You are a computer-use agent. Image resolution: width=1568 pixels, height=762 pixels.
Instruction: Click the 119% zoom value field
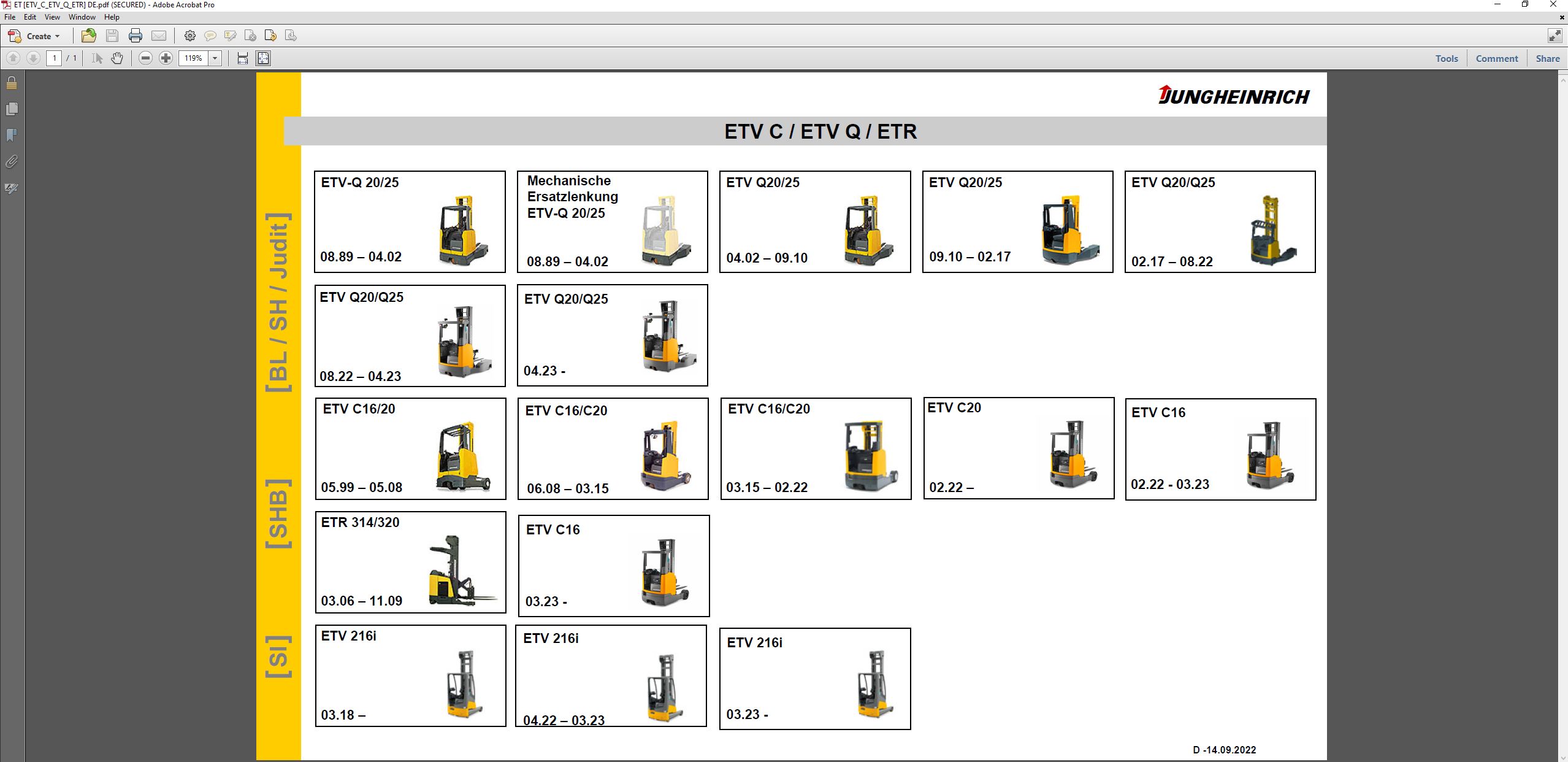pyautogui.click(x=194, y=58)
